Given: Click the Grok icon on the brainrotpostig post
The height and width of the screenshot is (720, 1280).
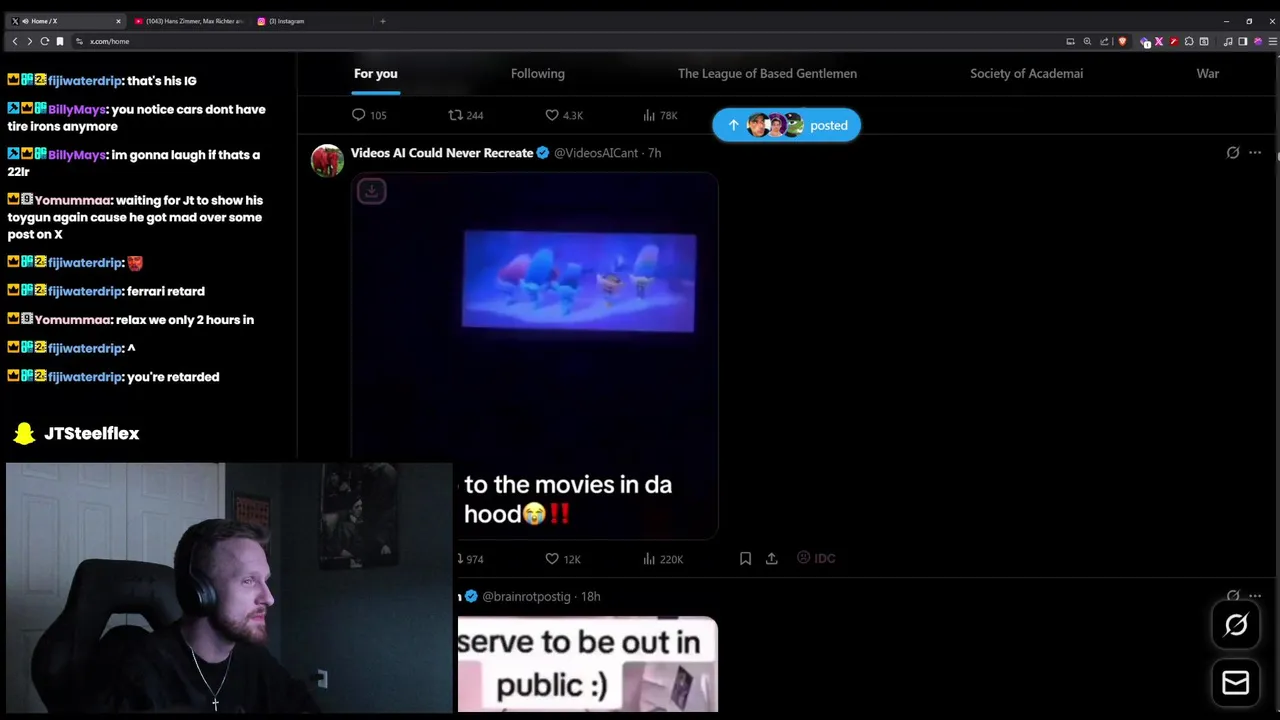Looking at the screenshot, I should click(1233, 596).
